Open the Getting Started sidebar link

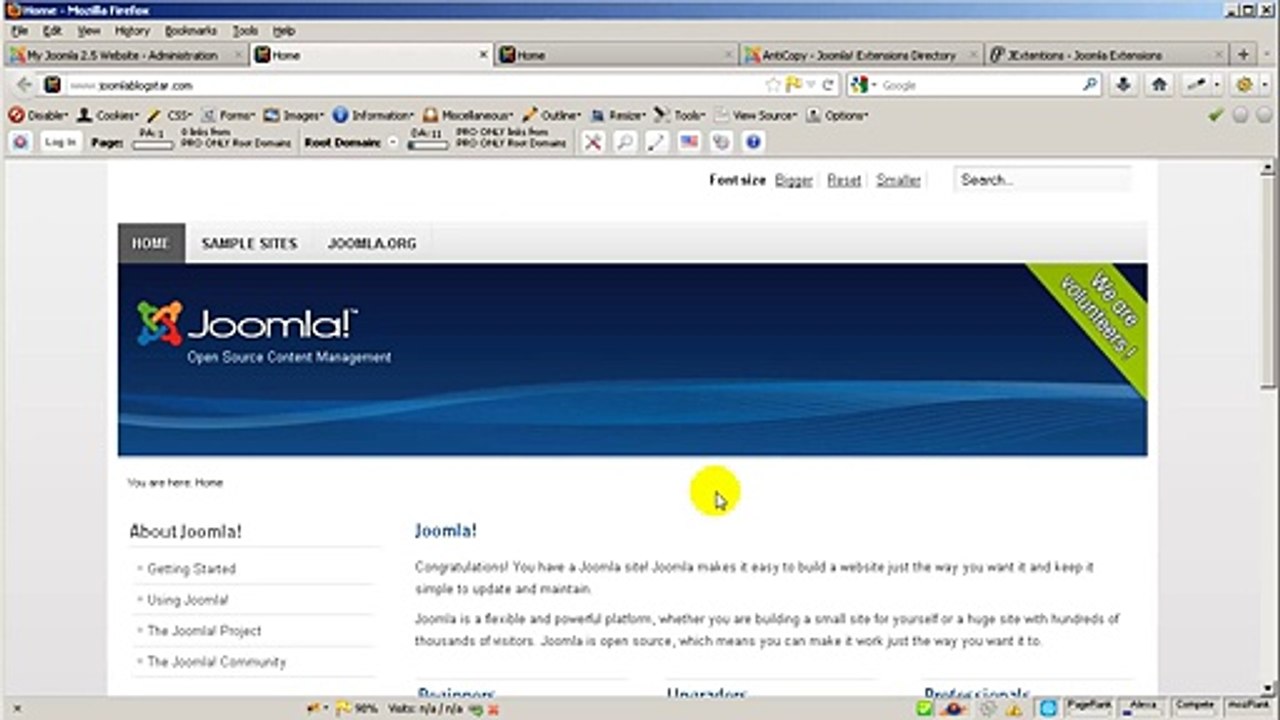pos(191,568)
